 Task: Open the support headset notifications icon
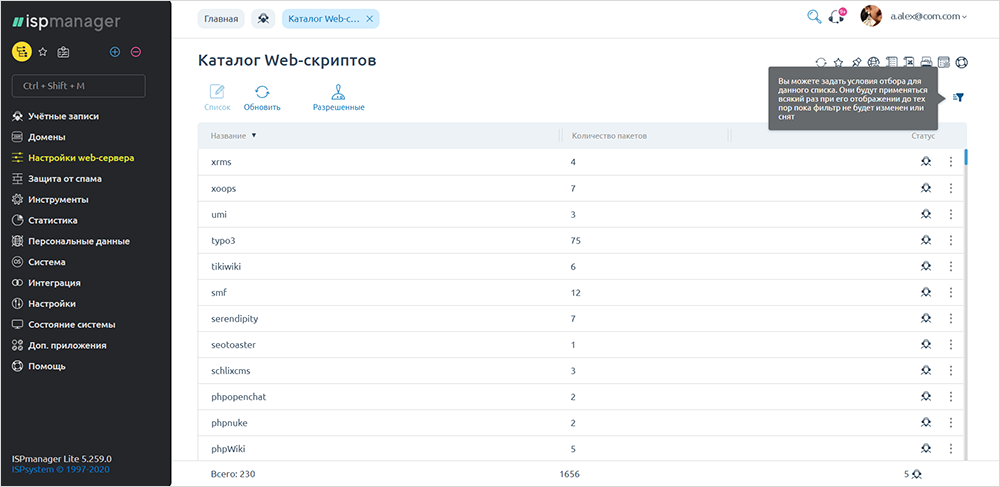click(836, 17)
